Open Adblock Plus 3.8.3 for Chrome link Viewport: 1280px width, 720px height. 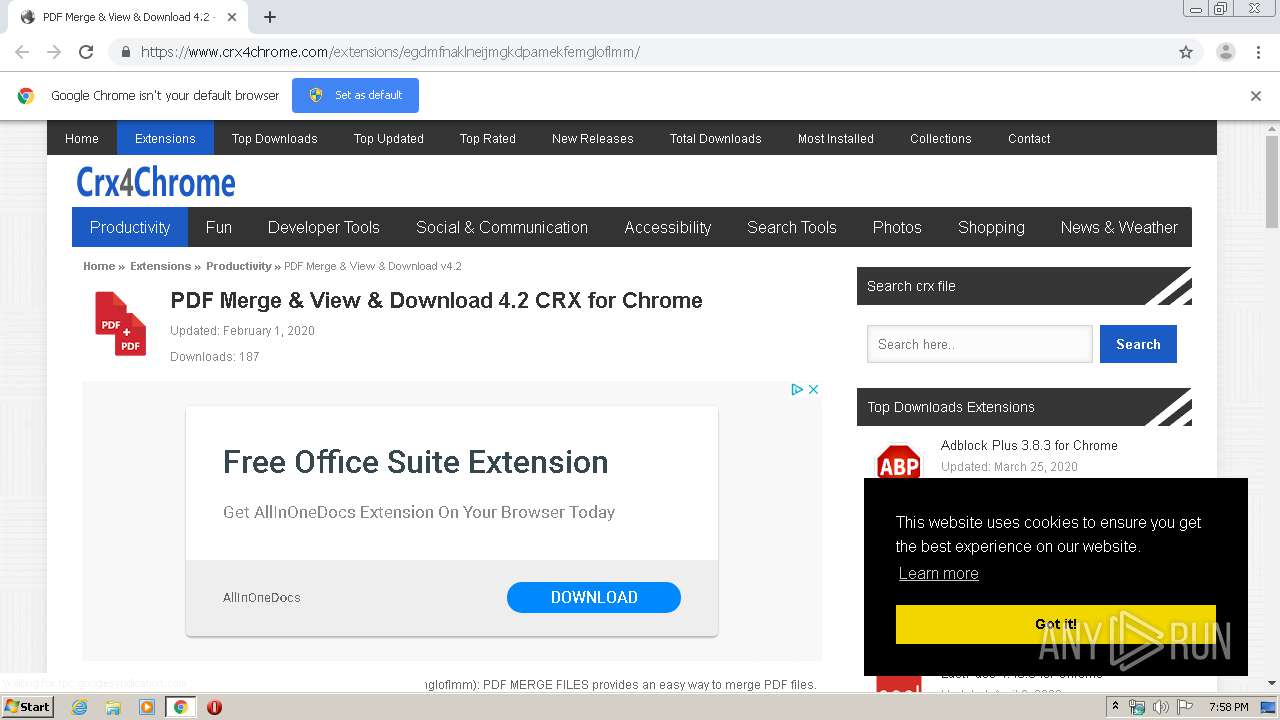(x=1029, y=446)
